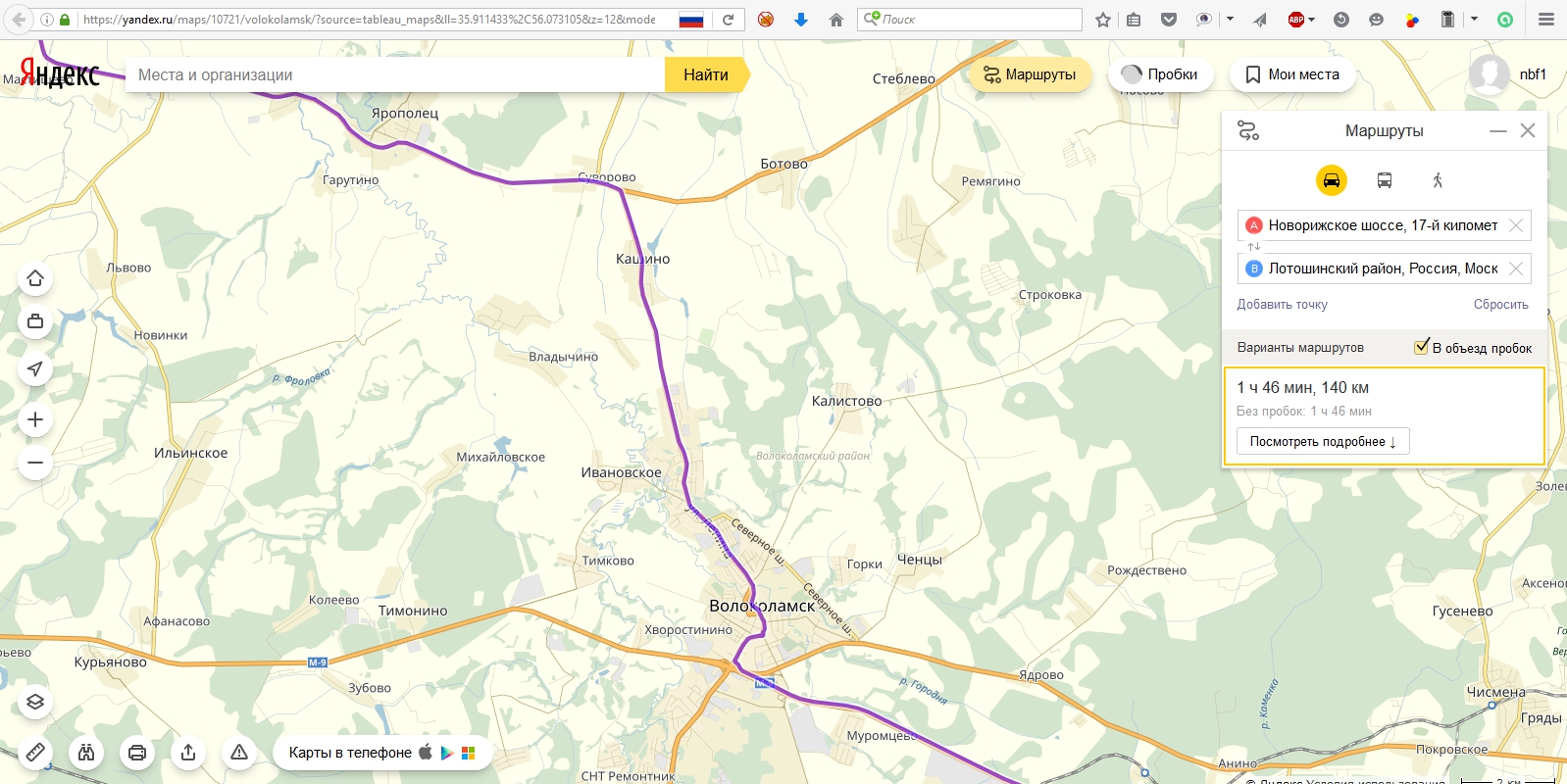The width and height of the screenshot is (1567, 784).
Task: Share the map via upload icon
Action: 188,753
